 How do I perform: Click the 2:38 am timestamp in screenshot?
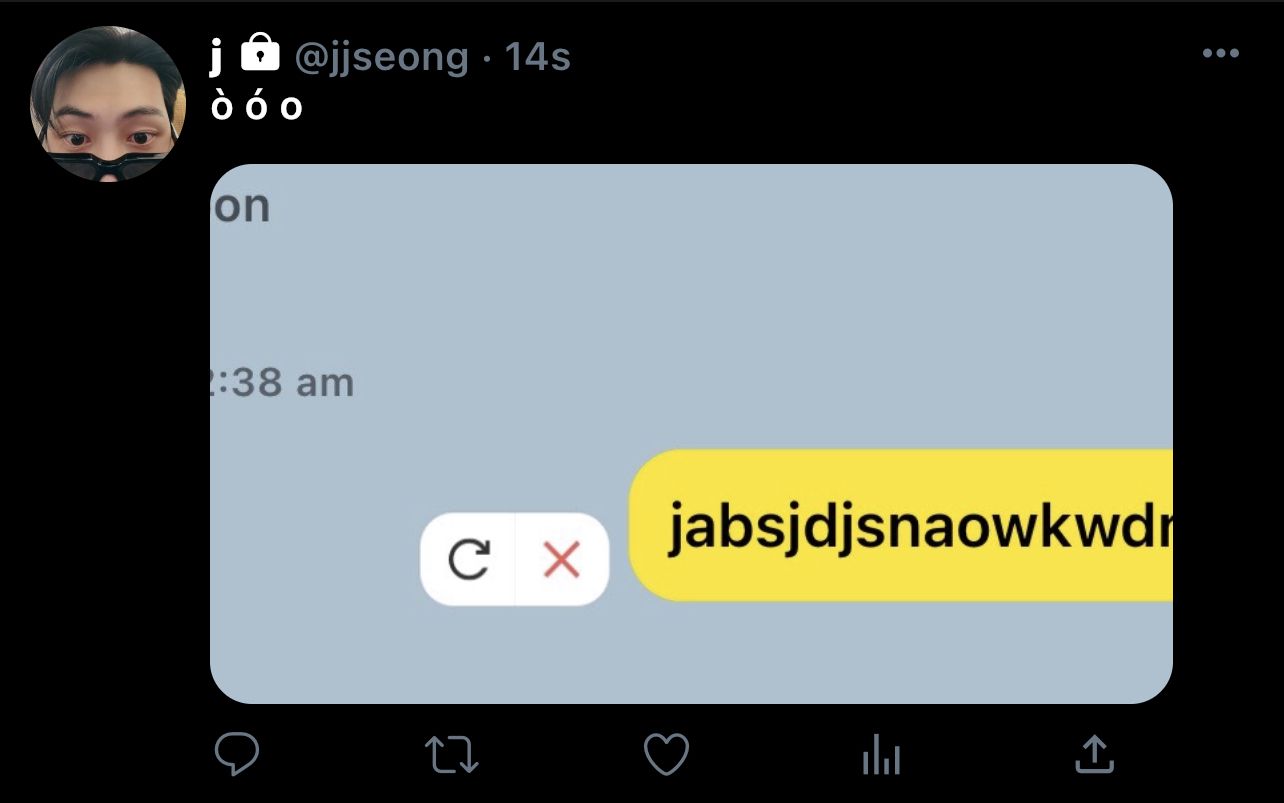coord(283,382)
